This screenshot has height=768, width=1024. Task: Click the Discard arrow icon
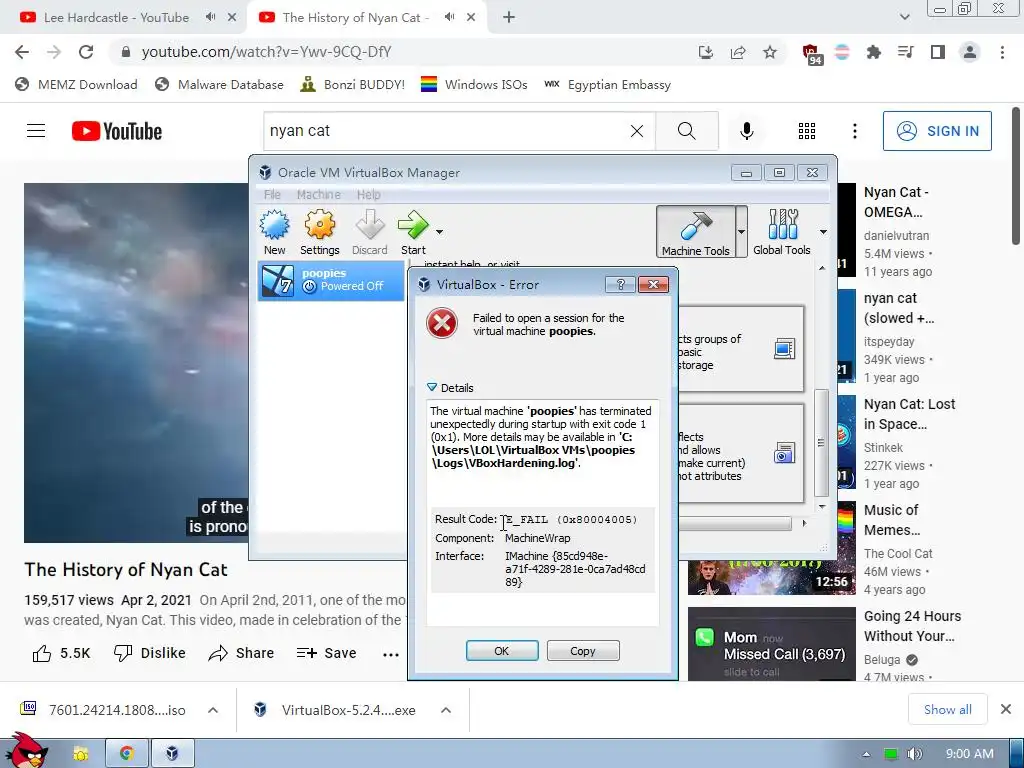click(x=370, y=232)
